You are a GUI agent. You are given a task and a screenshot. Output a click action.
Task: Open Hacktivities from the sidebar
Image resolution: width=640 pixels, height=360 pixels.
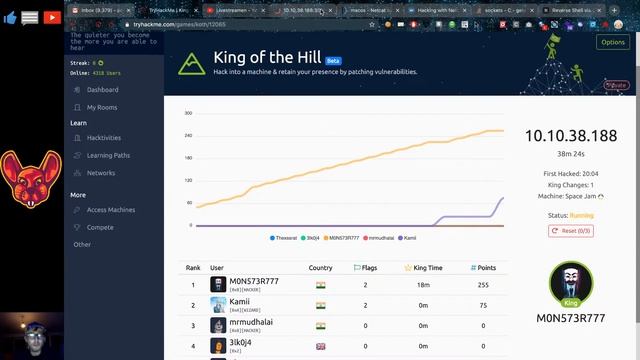[104, 138]
